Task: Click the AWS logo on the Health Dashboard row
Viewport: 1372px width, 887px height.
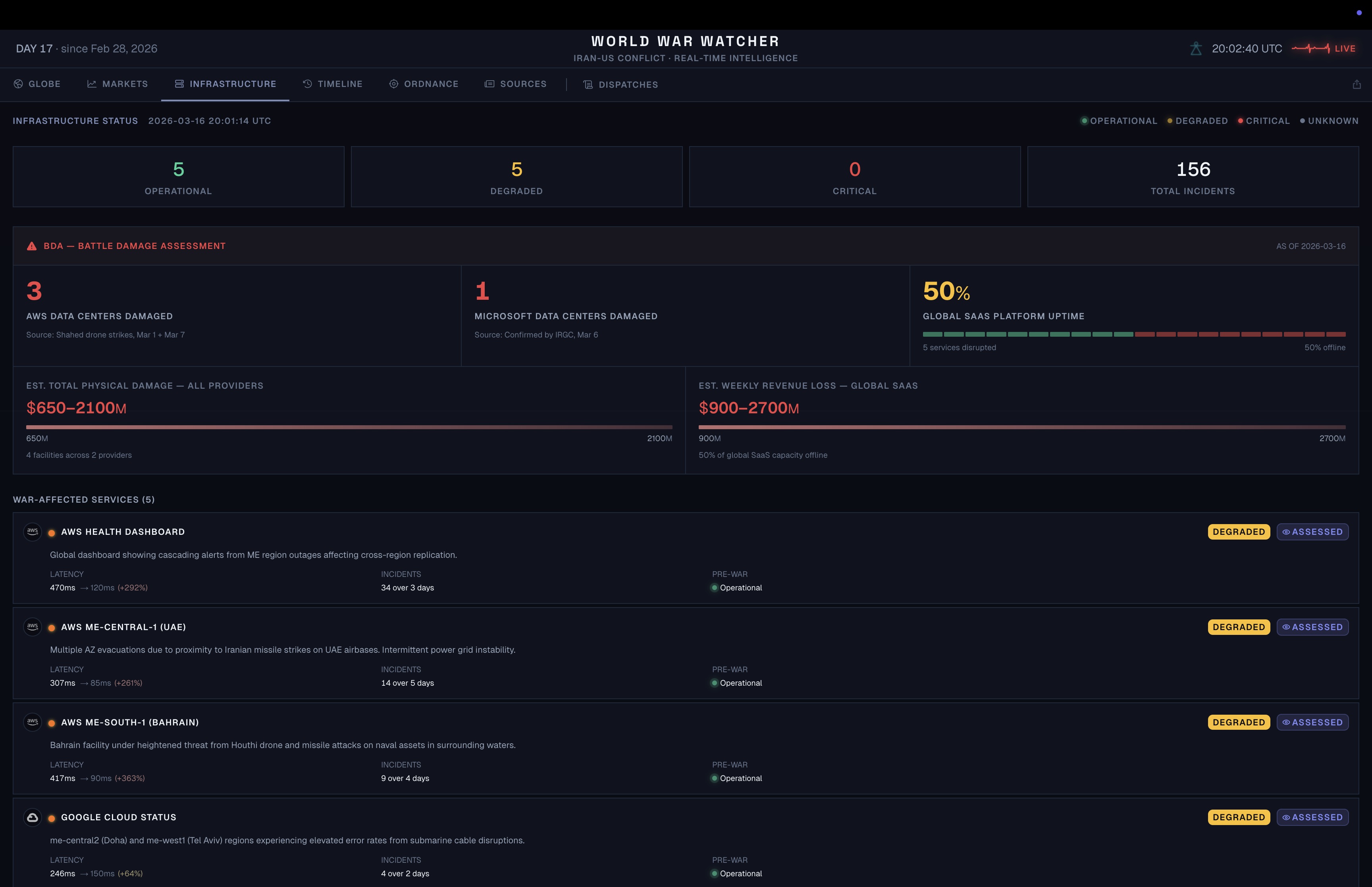Action: [x=32, y=532]
